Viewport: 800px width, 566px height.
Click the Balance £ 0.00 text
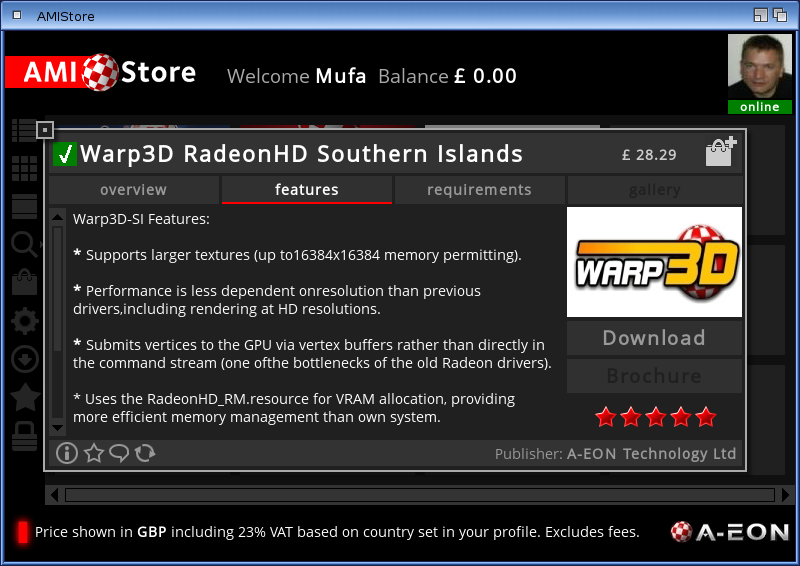click(447, 76)
